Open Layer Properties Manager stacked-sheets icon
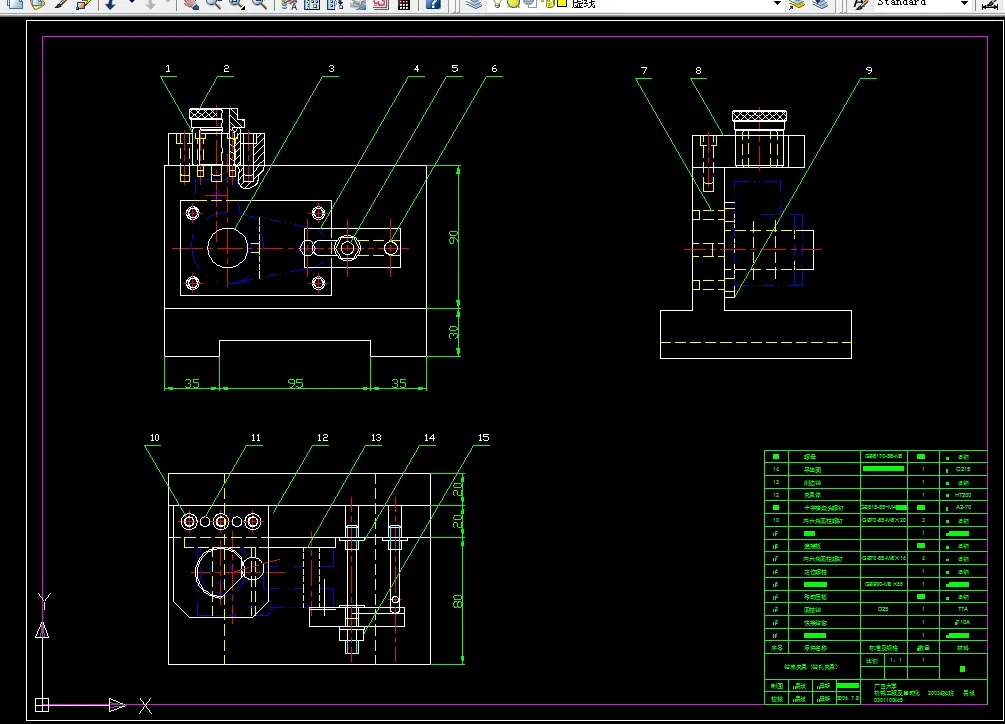The height and width of the screenshot is (724, 1005). (474, 4)
